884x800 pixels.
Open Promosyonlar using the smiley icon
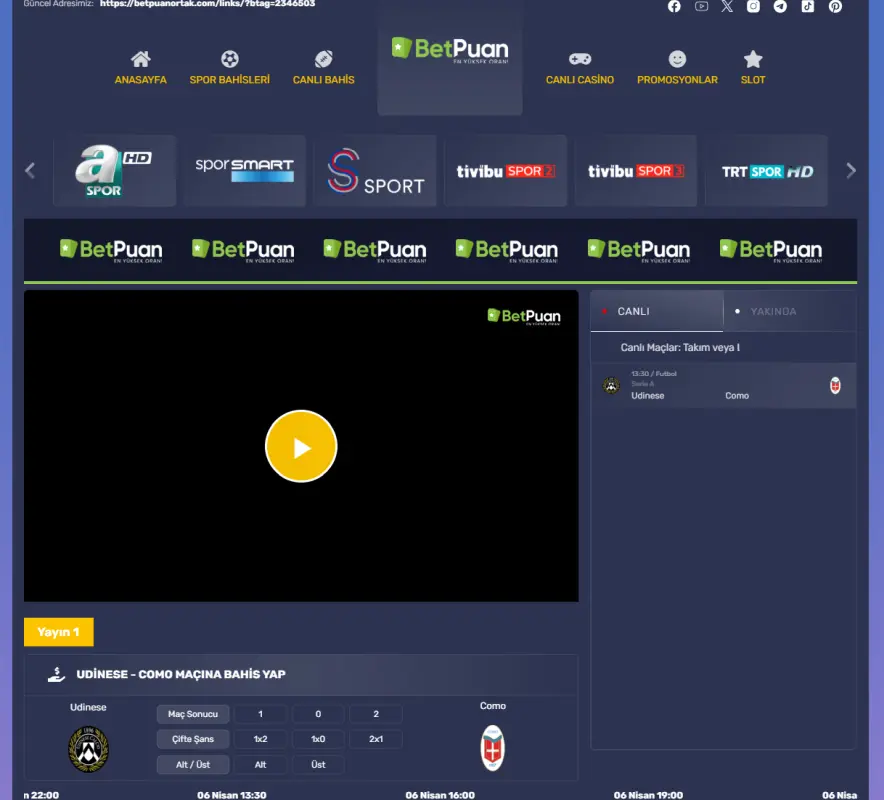click(x=677, y=59)
